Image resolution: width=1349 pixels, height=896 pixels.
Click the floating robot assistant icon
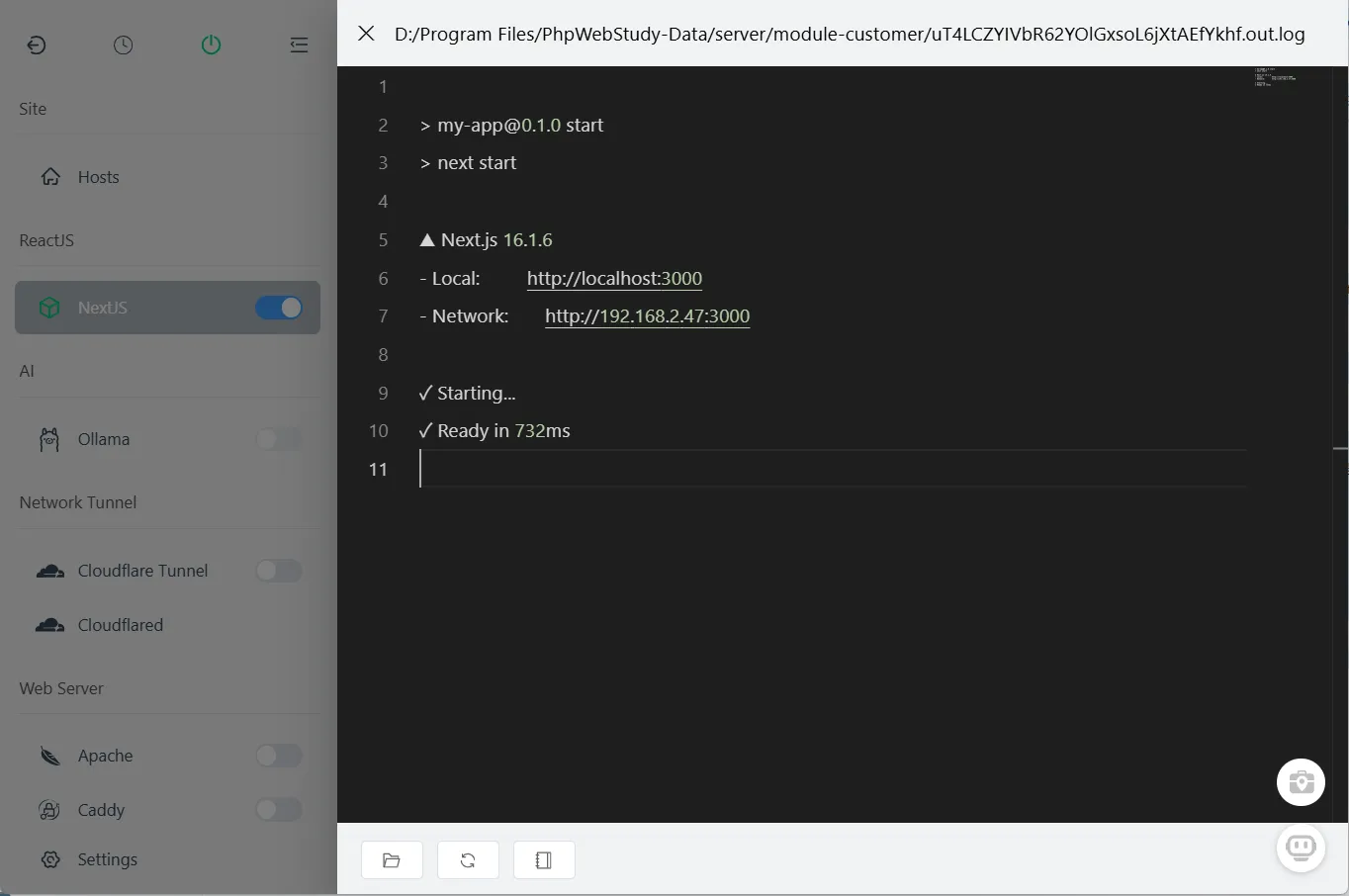click(1301, 848)
